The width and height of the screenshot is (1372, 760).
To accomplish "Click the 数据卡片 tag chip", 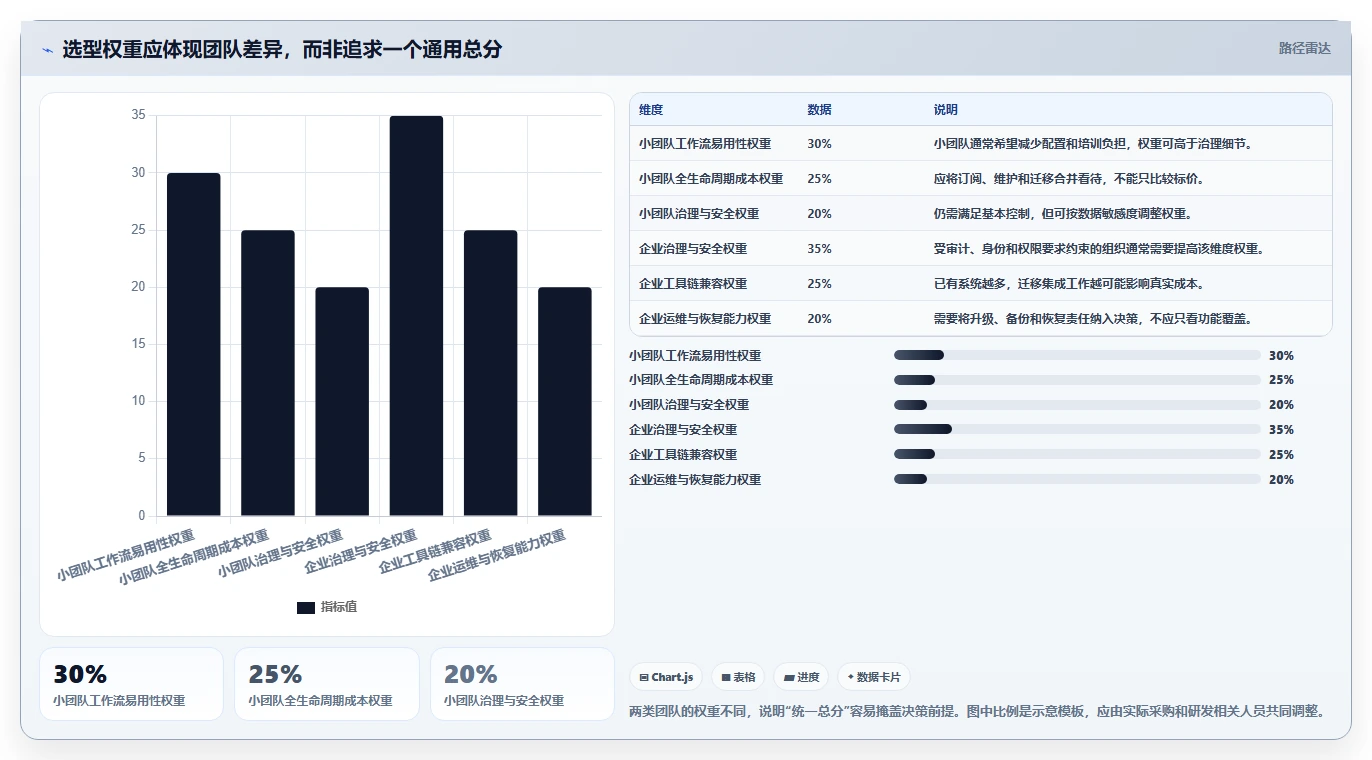I will [x=873, y=677].
